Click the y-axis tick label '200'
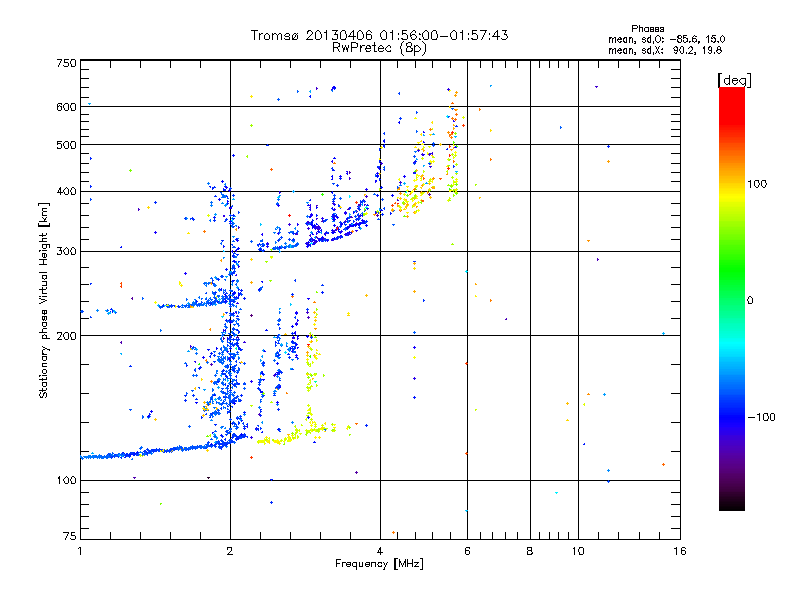 point(66,336)
